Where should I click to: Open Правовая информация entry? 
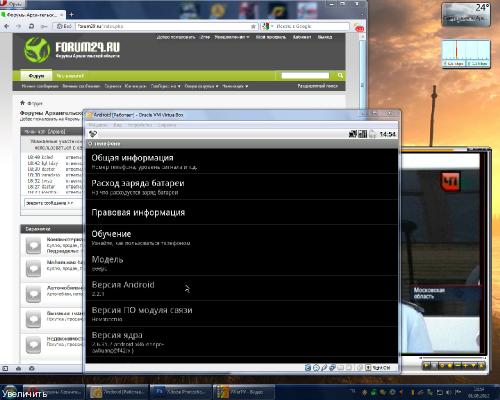pos(242,212)
